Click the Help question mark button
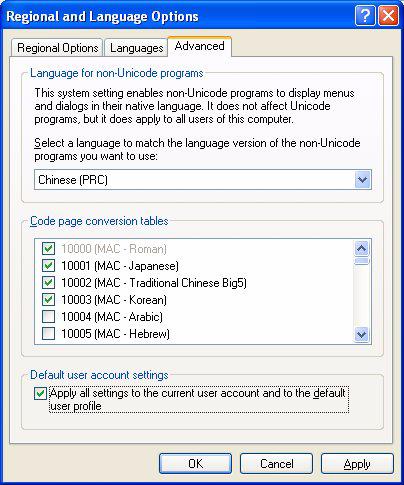 point(365,16)
